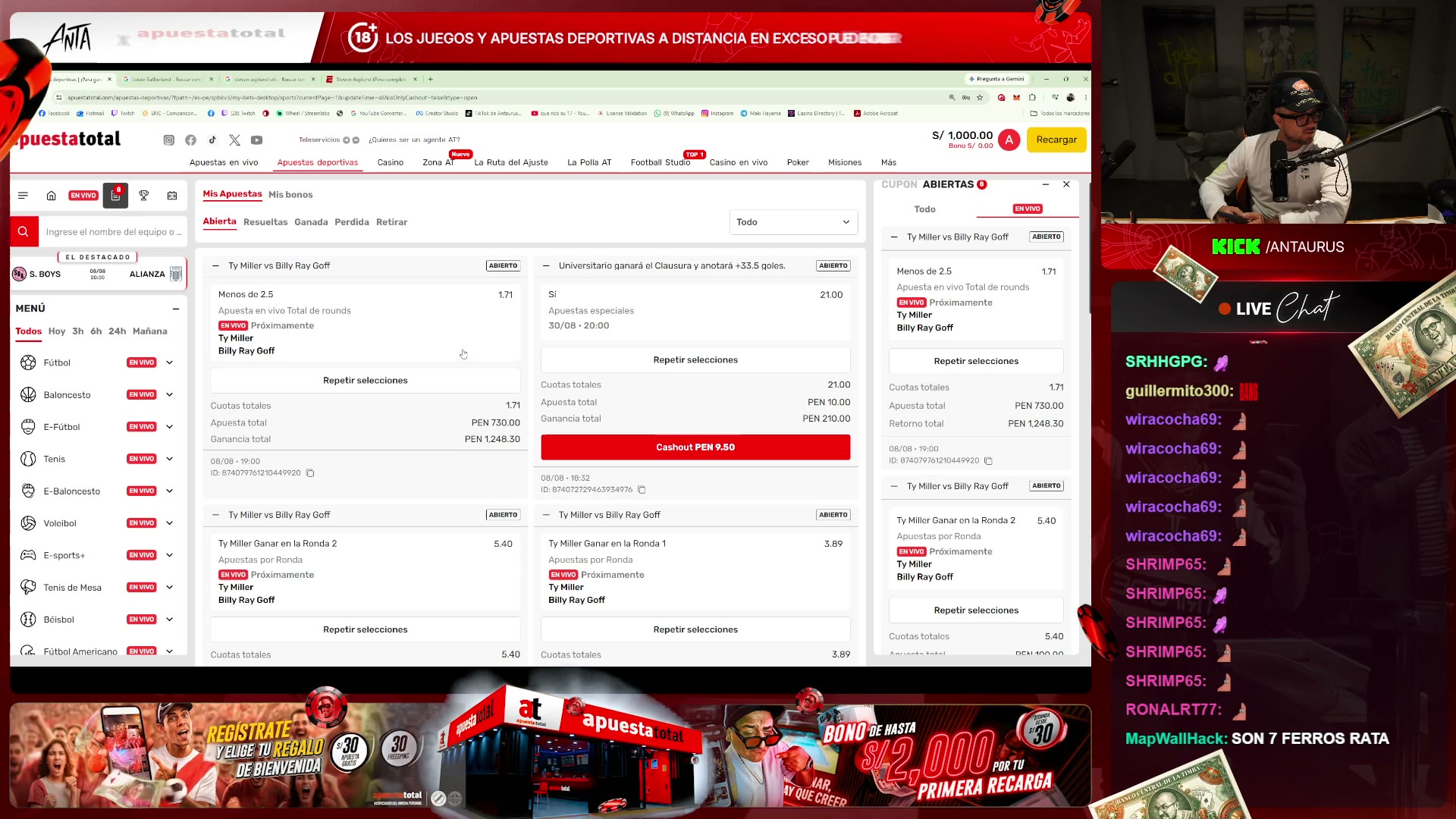Open the TikTok icon in site header

212,140
